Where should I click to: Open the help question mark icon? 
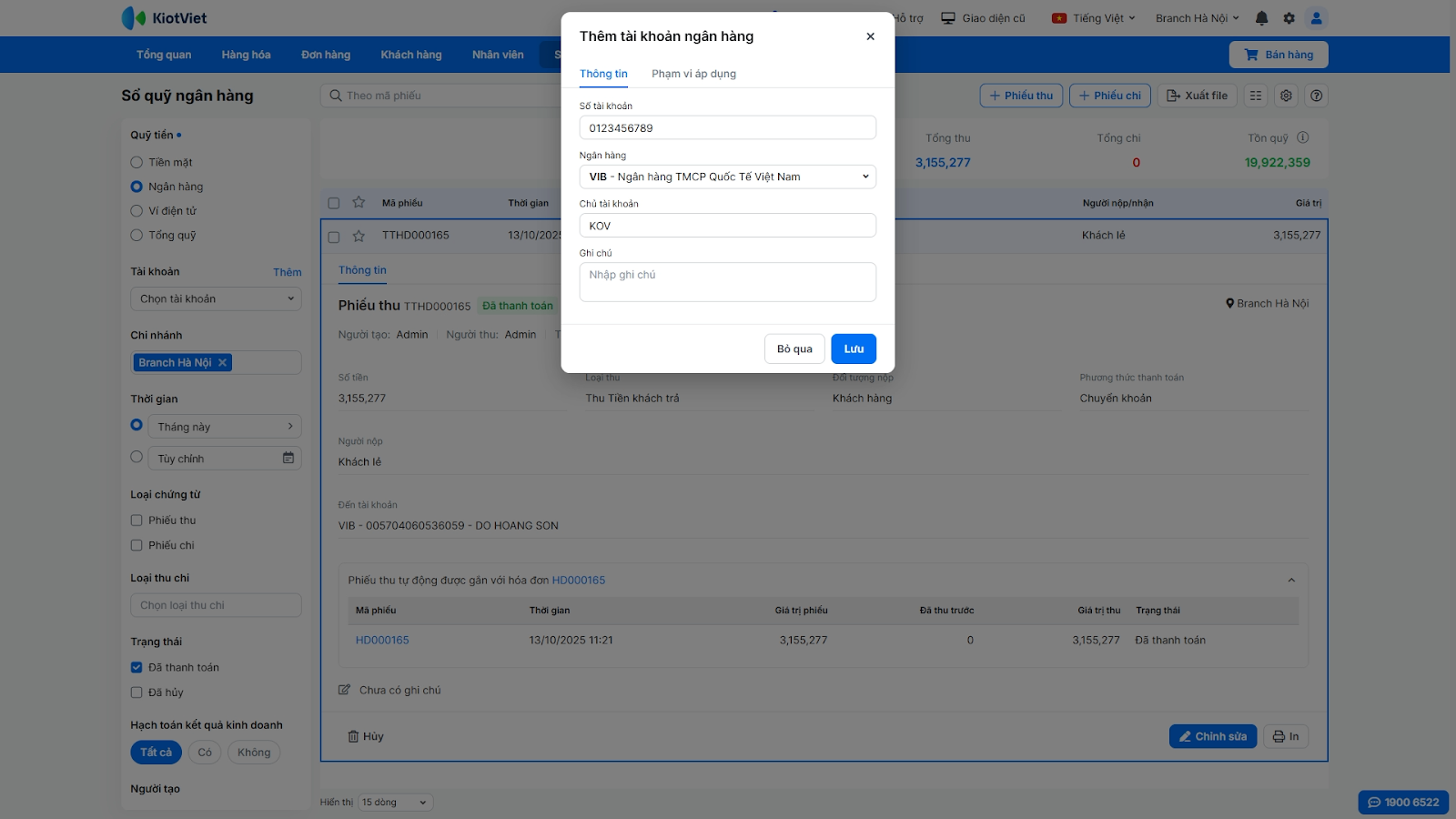1316,96
